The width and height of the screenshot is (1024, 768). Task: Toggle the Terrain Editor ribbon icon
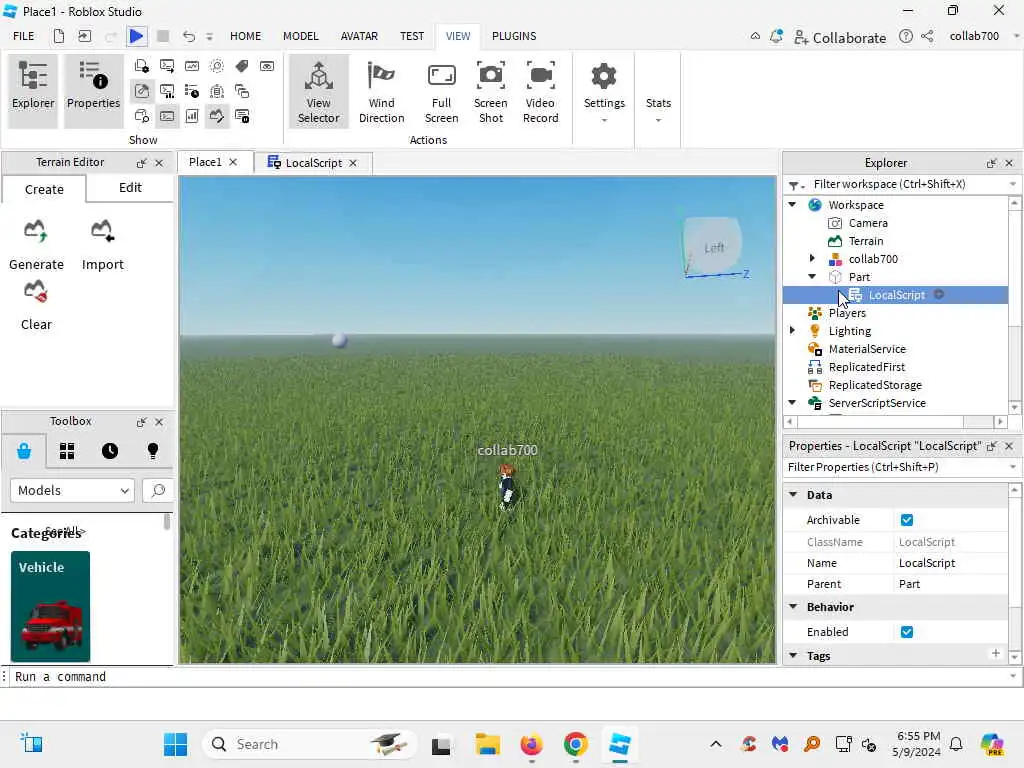[x=216, y=116]
